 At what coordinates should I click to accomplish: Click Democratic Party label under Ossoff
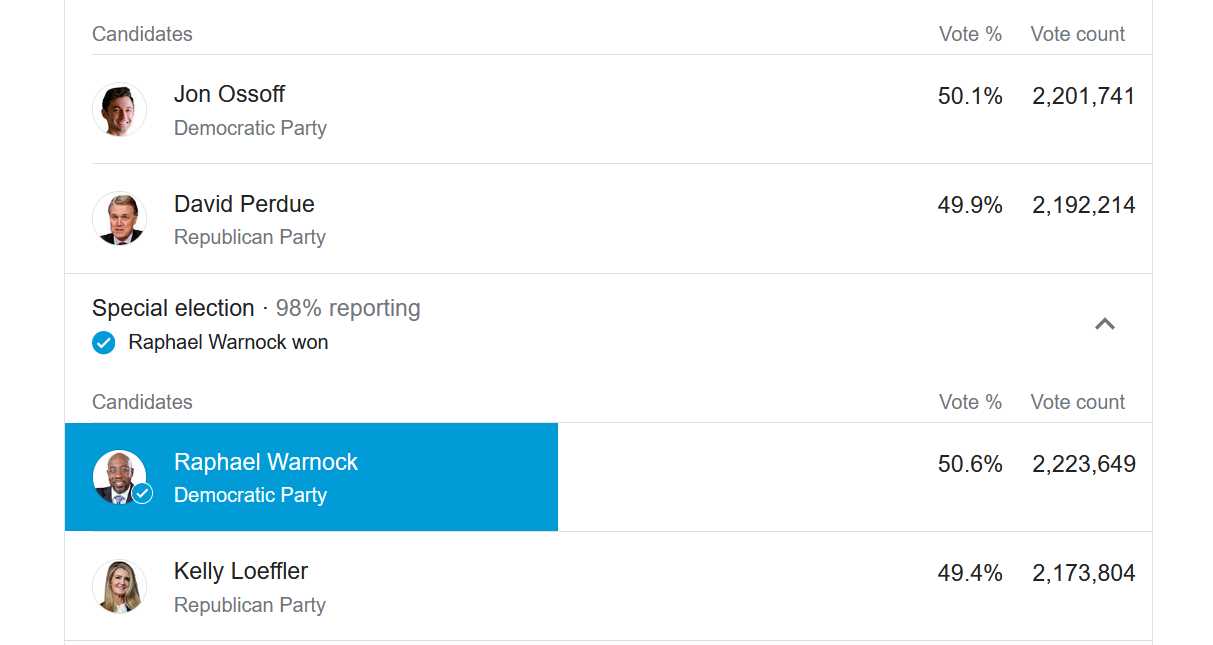pyautogui.click(x=250, y=128)
